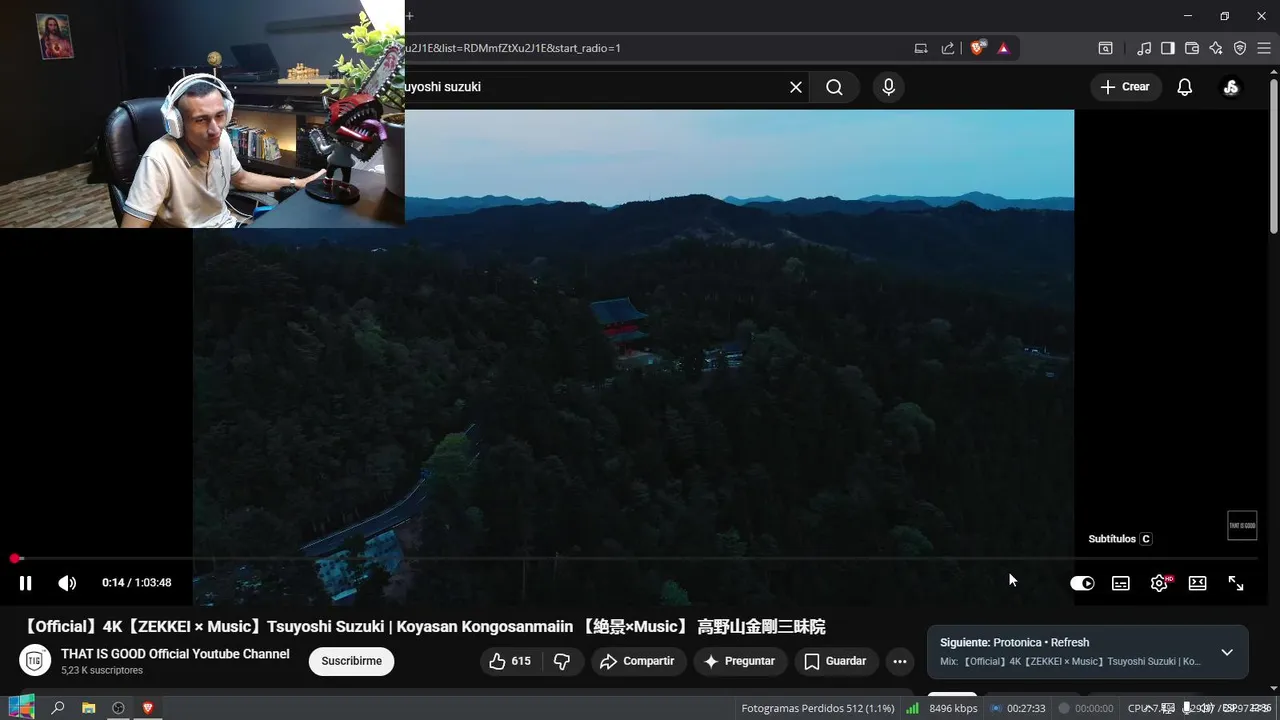Open the browser hamburger menu

tap(1263, 48)
